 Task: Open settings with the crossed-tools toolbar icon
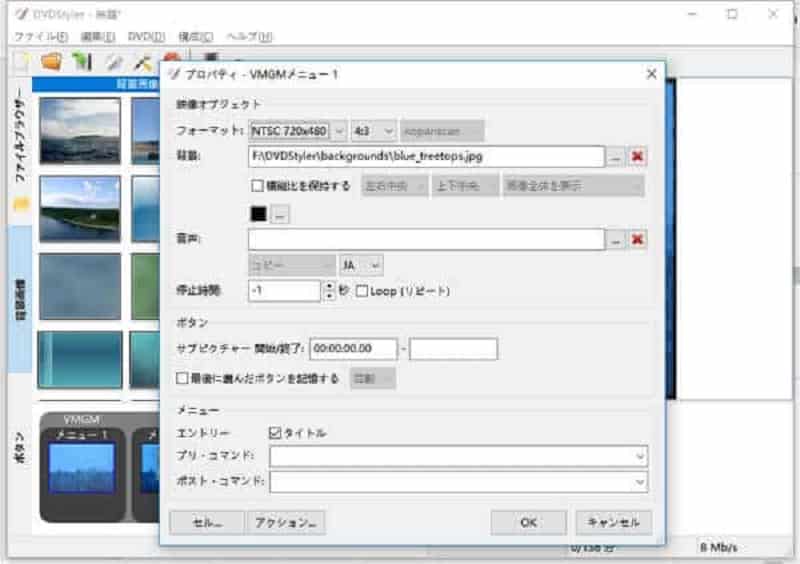tap(143, 62)
